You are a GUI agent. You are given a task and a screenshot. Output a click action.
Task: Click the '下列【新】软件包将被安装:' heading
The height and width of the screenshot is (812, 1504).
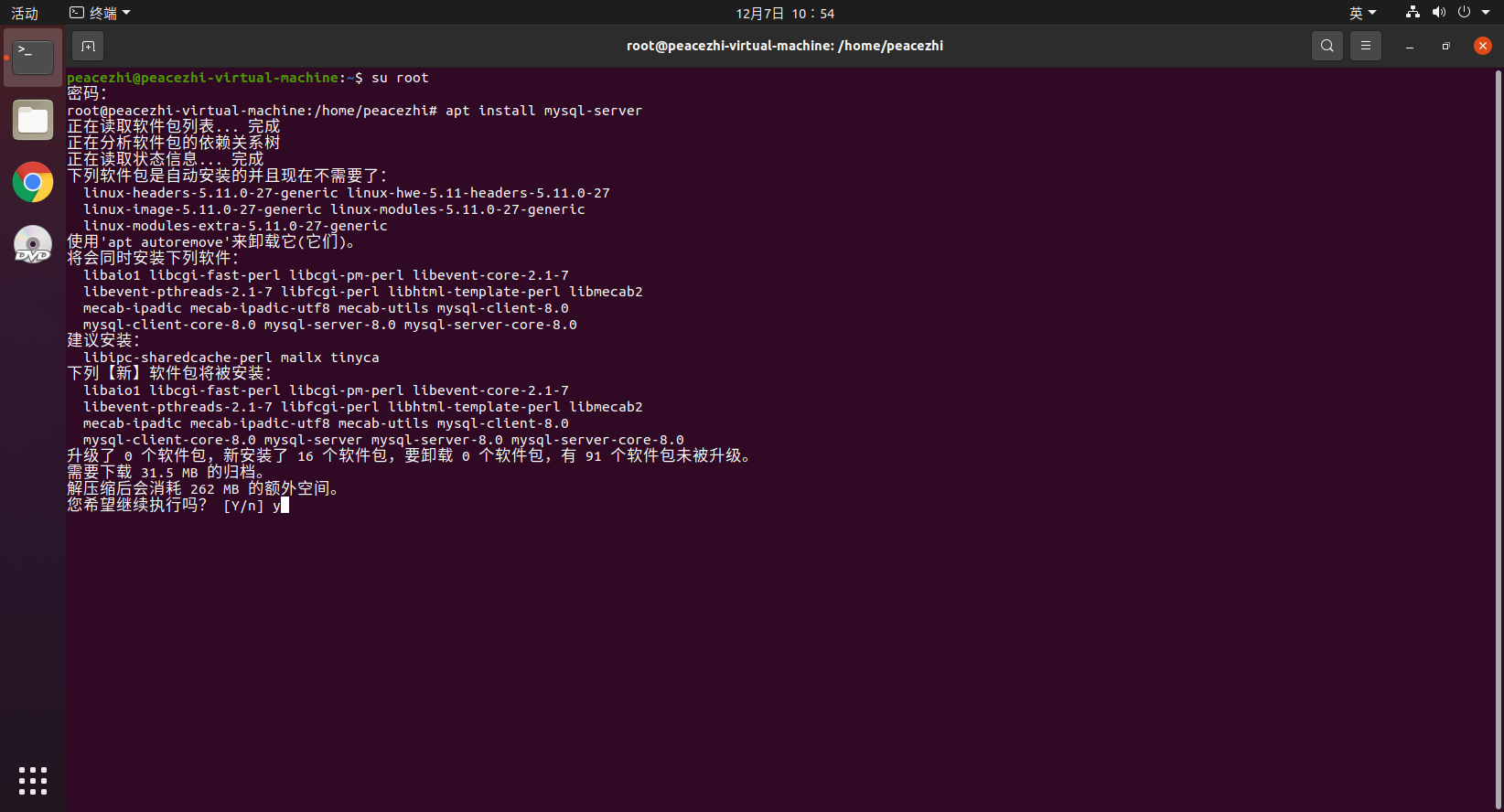tap(170, 373)
